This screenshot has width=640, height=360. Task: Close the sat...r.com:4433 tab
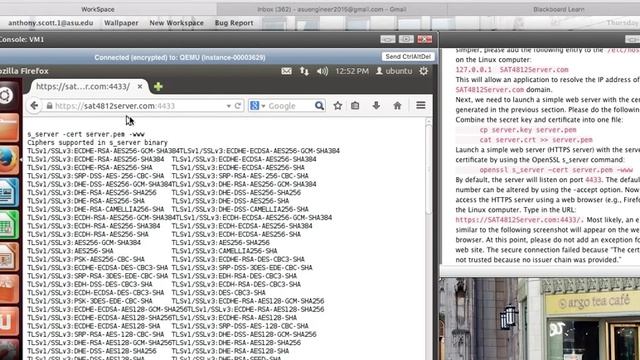(140, 87)
